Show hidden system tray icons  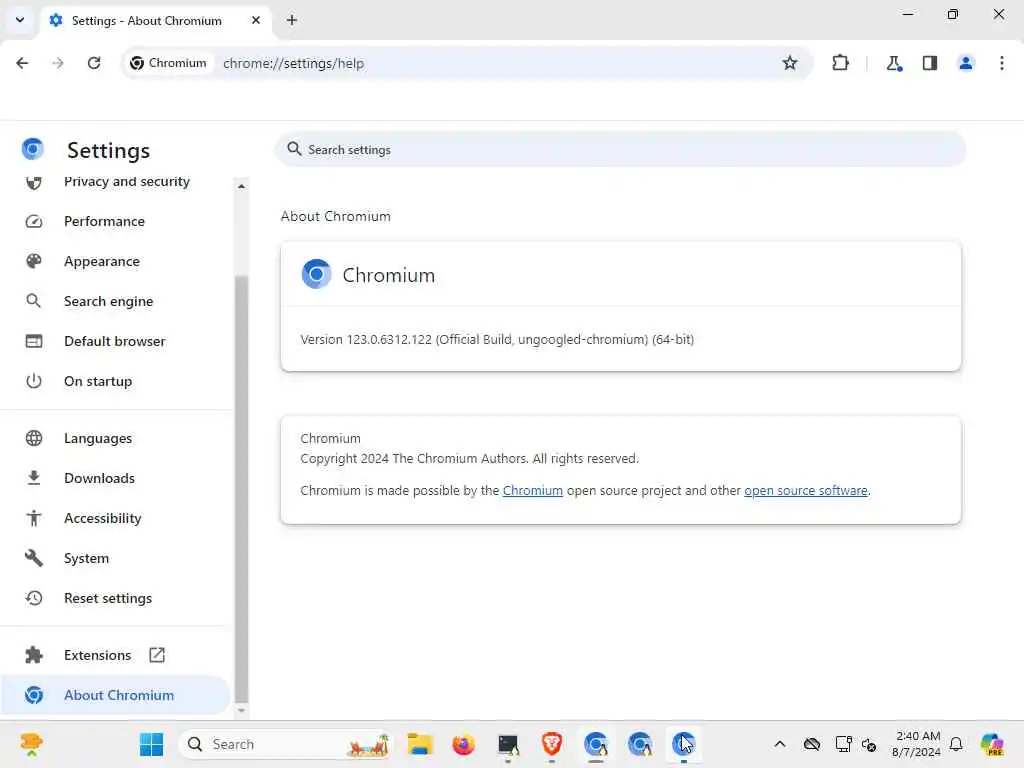coord(780,744)
